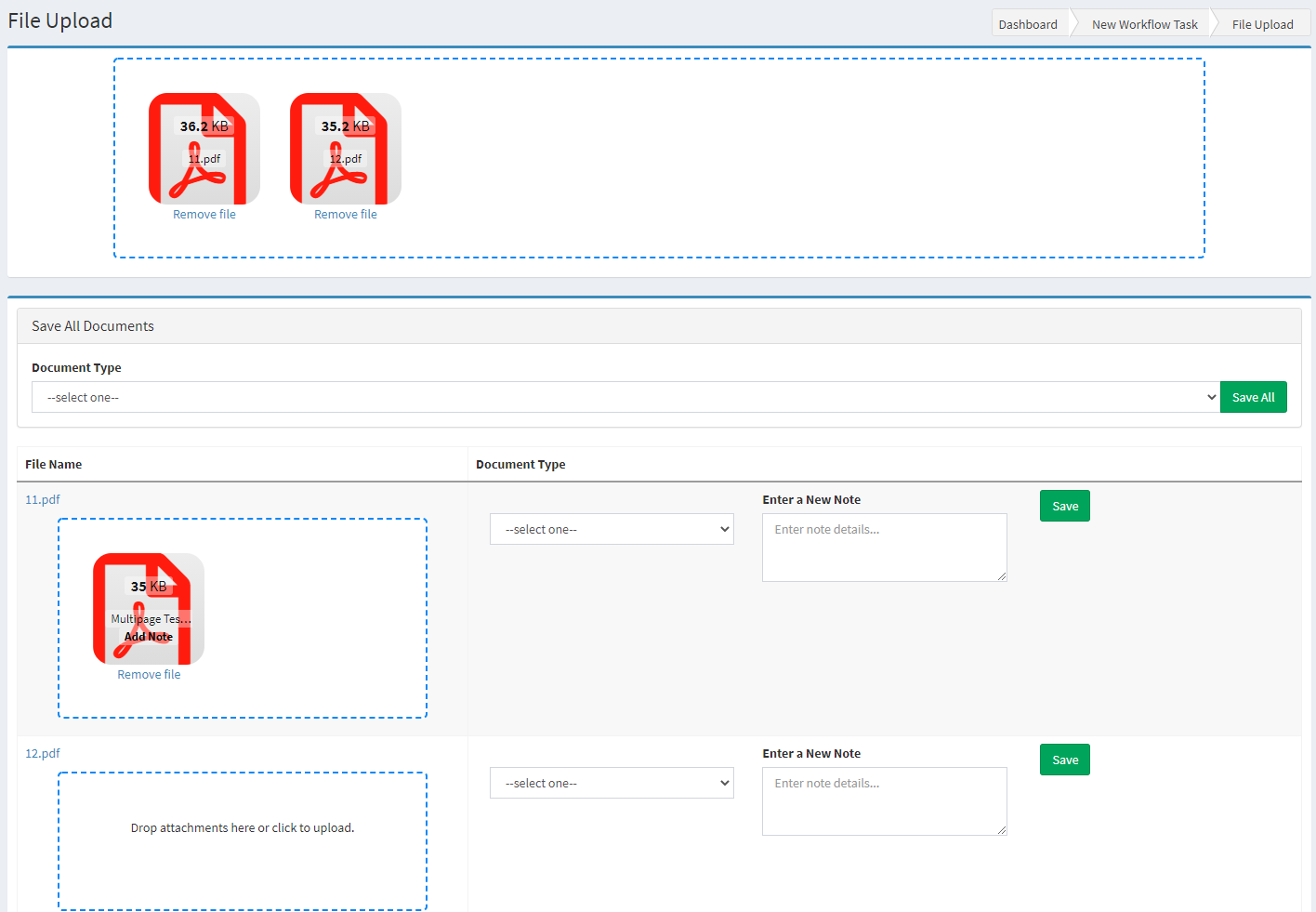The height and width of the screenshot is (912, 1316).
Task: Remove the Multipage Test attachment file
Action: (x=149, y=675)
